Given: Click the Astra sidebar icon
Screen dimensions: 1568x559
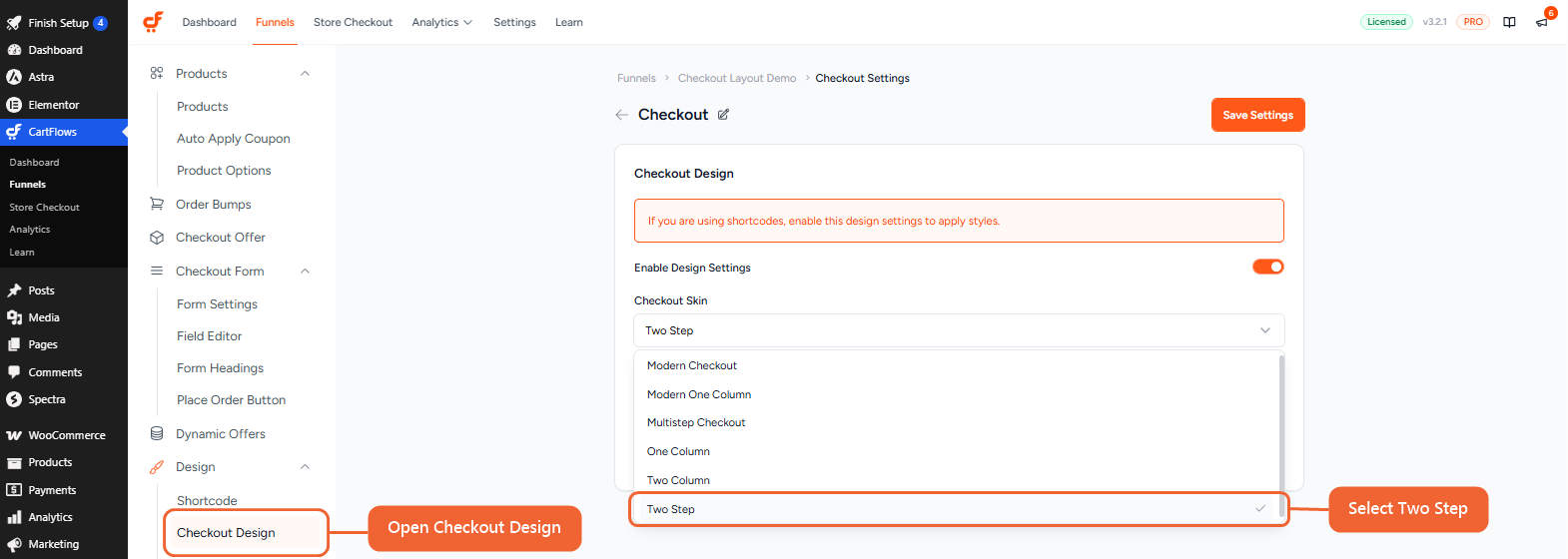Looking at the screenshot, I should click(x=14, y=77).
